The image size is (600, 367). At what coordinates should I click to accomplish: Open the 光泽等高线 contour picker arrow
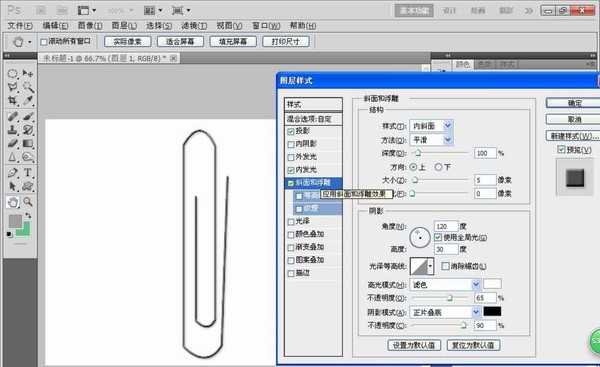tap(431, 266)
